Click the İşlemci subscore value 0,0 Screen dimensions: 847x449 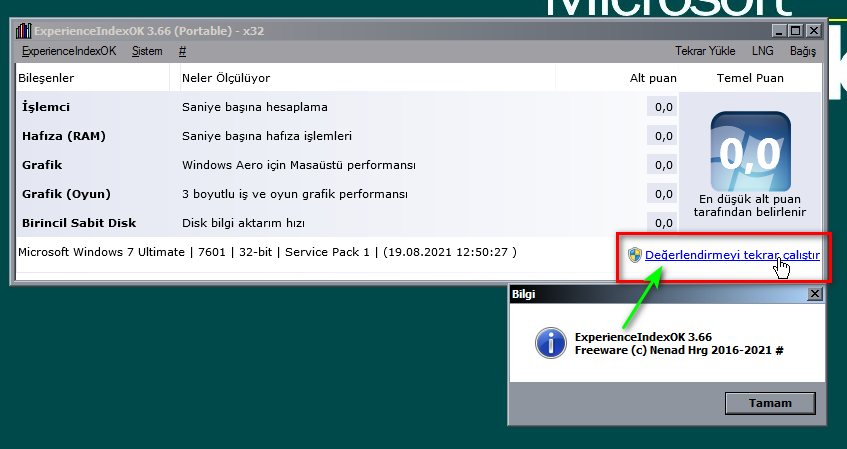coord(662,107)
